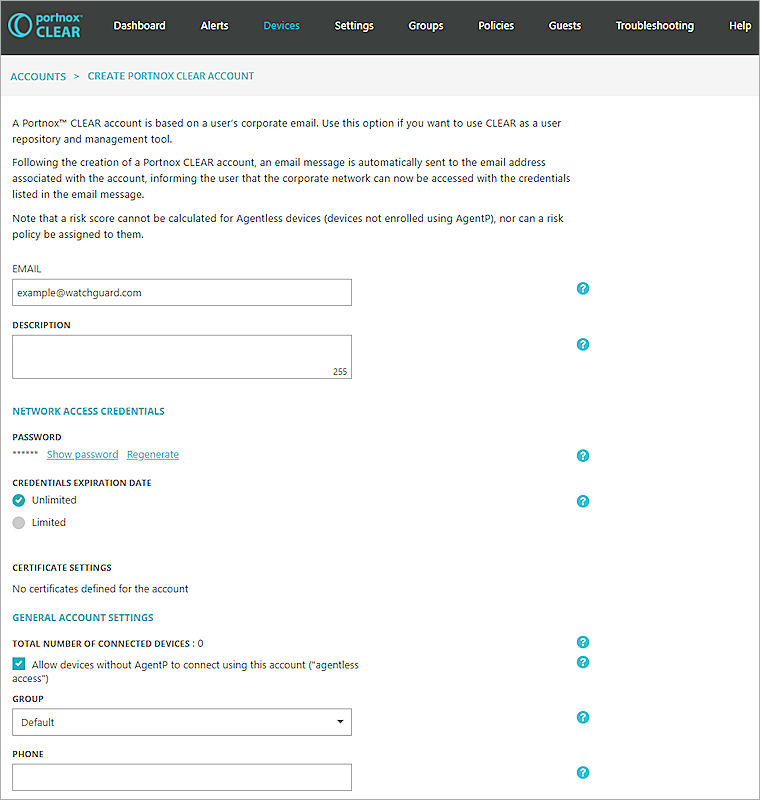The width and height of the screenshot is (760, 800).
Task: Navigate to the Settings menu
Action: coord(354,25)
